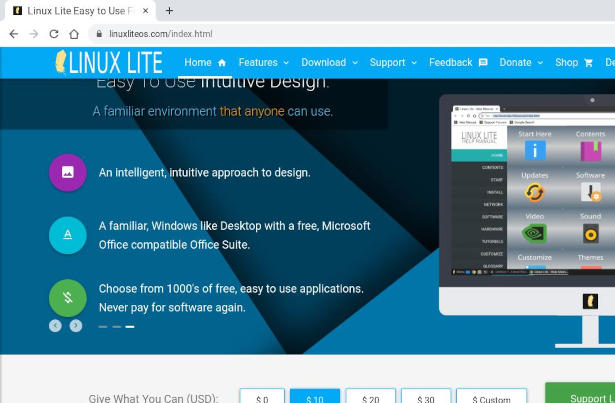Go to next slide with right arrow
Viewport: 615px width, 403px height.
point(76,325)
